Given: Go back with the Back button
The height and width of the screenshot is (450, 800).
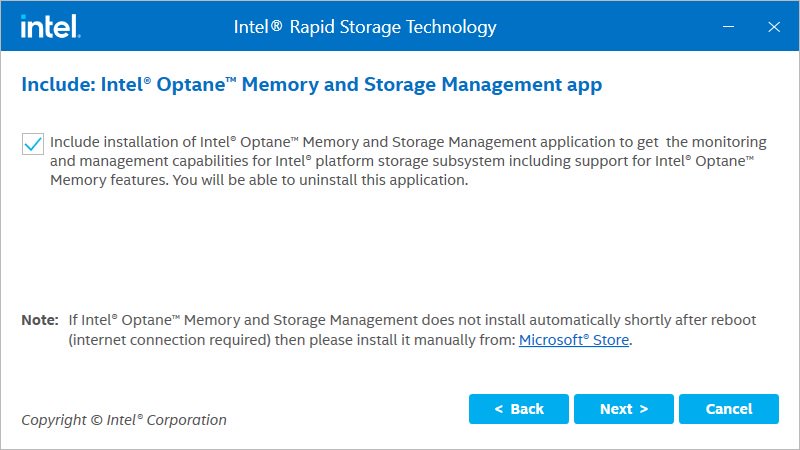Looking at the screenshot, I should tap(519, 409).
